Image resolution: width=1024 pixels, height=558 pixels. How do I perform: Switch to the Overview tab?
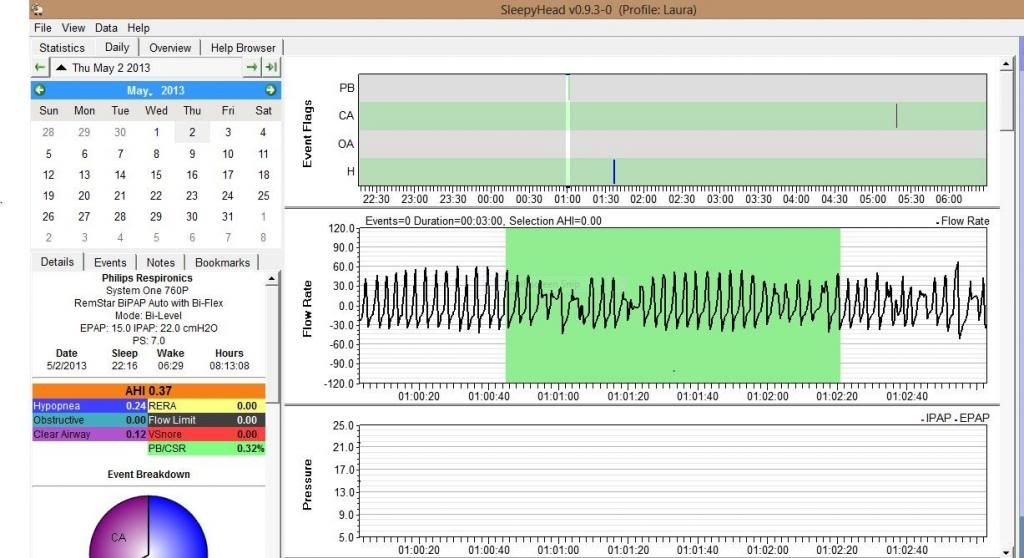click(170, 48)
